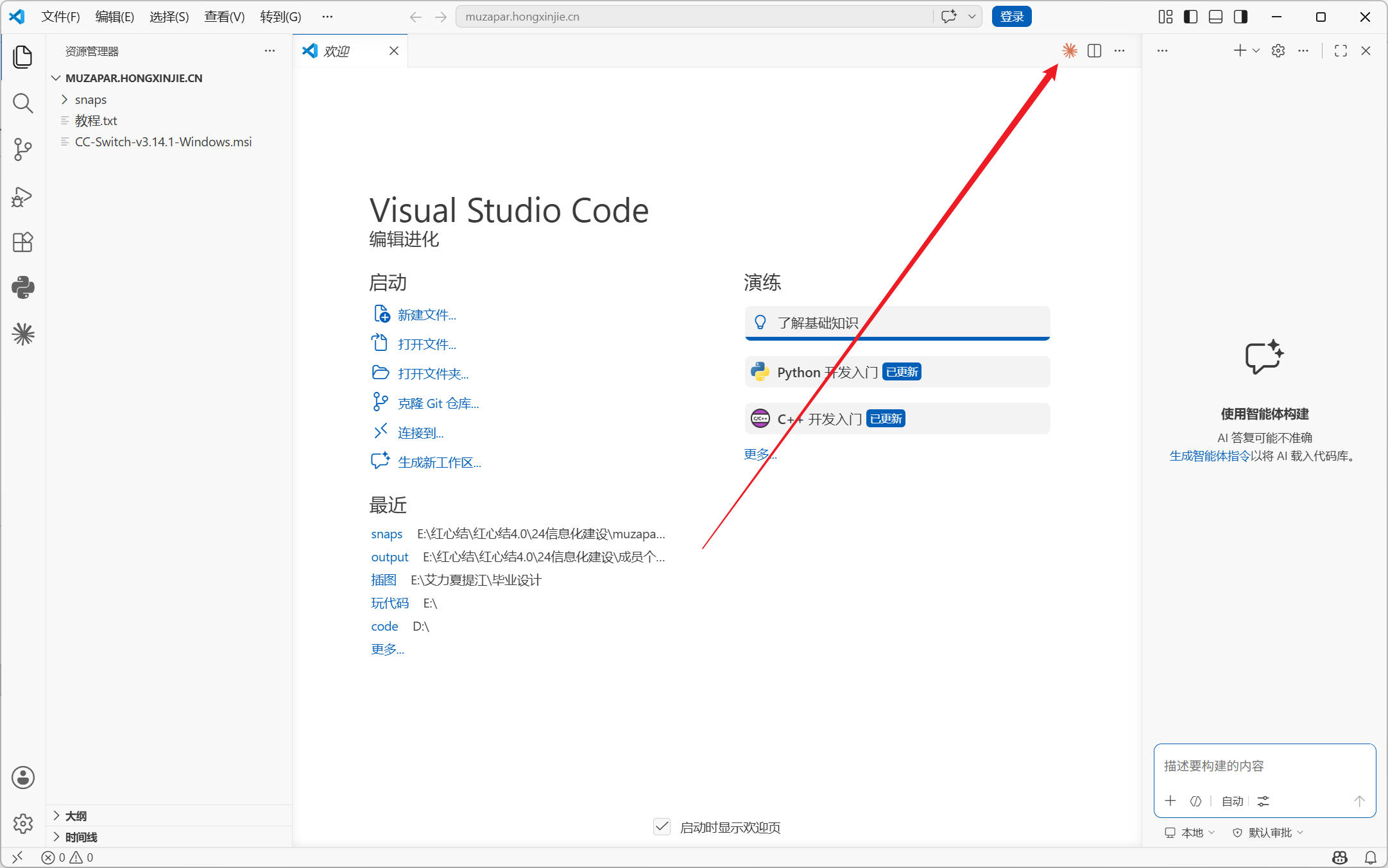Open the Accounts menu icon

pyautogui.click(x=22, y=778)
